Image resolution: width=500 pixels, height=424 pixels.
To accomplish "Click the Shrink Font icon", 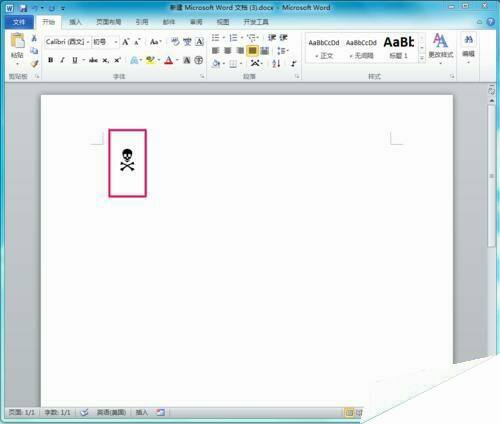I will click(x=137, y=42).
